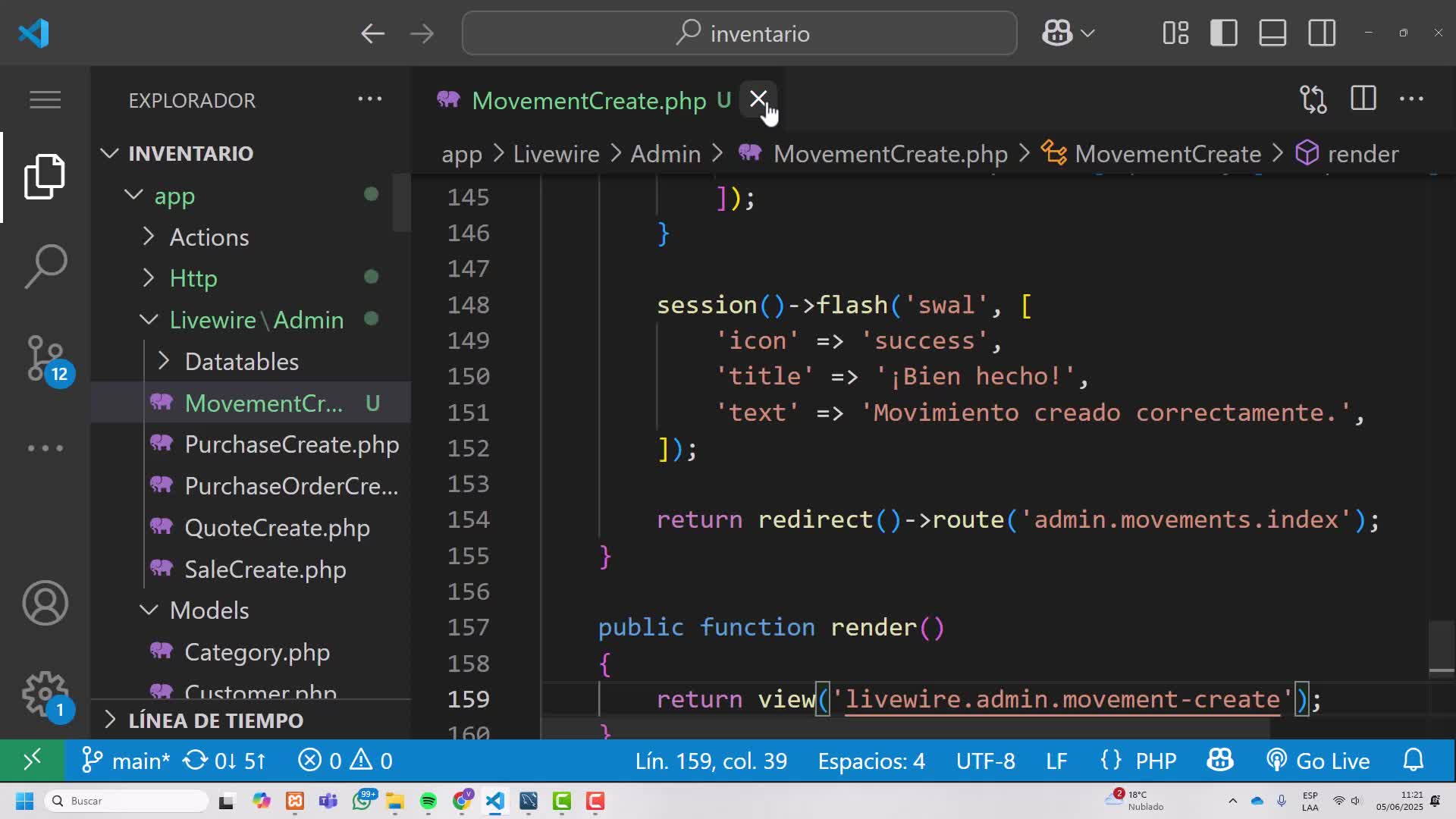Change file encoding UTF-8
The width and height of the screenshot is (1456, 819).
click(x=985, y=761)
